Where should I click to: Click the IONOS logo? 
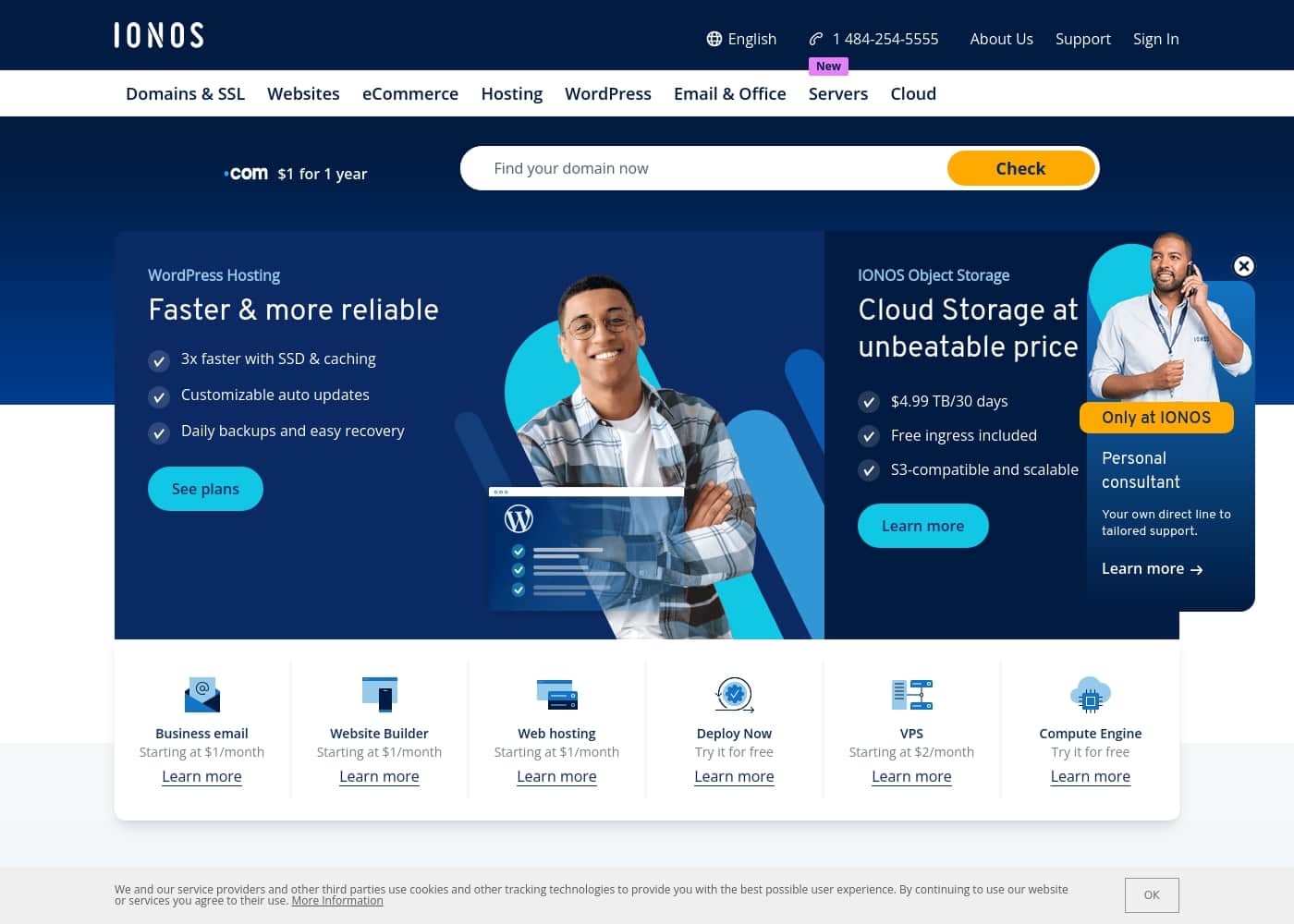pyautogui.click(x=159, y=35)
